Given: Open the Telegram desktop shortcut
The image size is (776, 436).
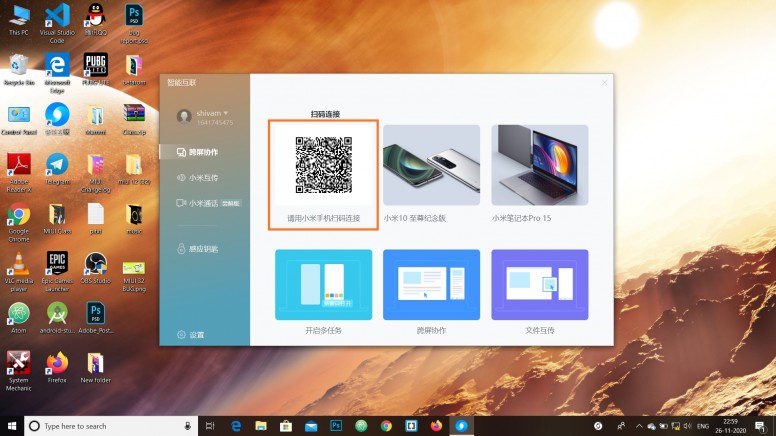Looking at the screenshot, I should click(57, 169).
